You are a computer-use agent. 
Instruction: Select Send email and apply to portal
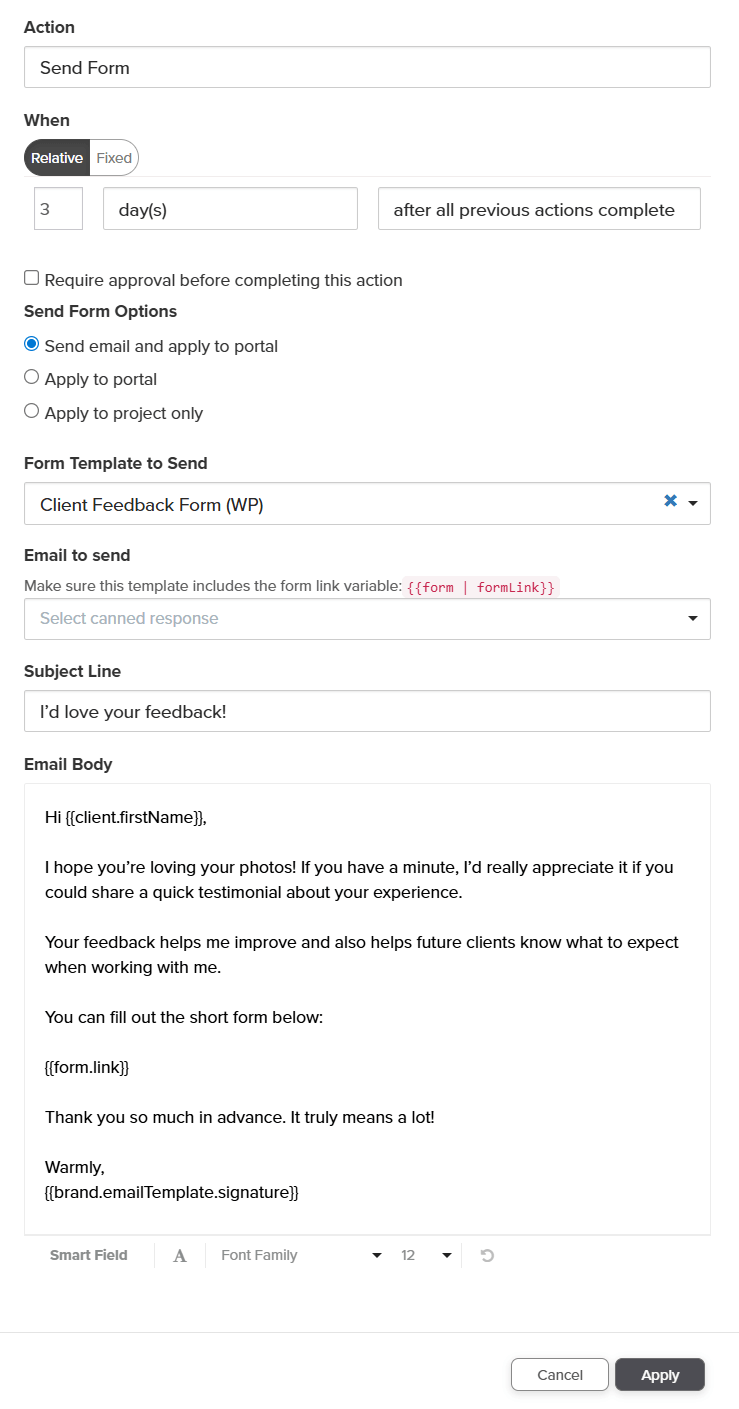(32, 345)
